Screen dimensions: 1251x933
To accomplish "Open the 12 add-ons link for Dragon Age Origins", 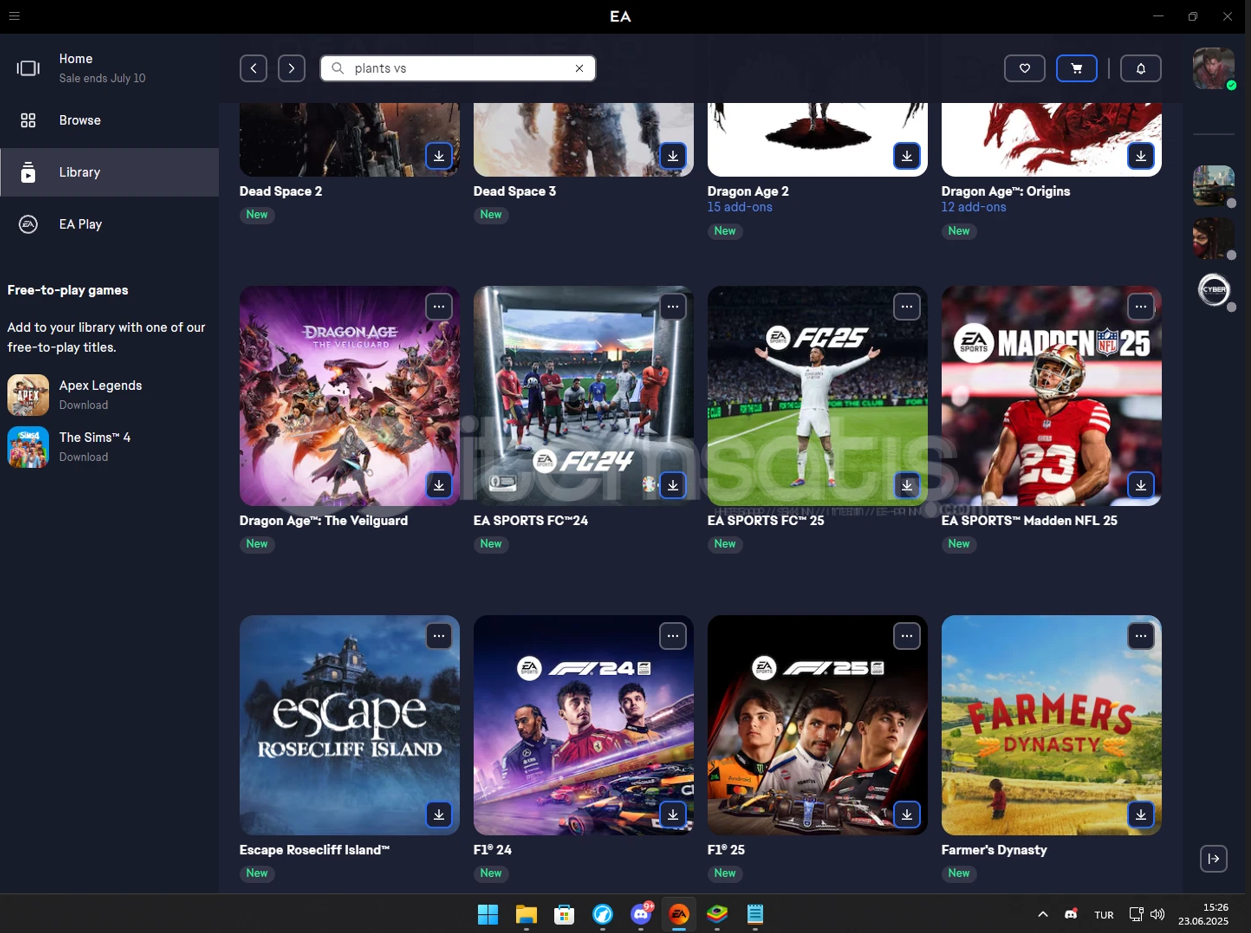I will (x=974, y=207).
